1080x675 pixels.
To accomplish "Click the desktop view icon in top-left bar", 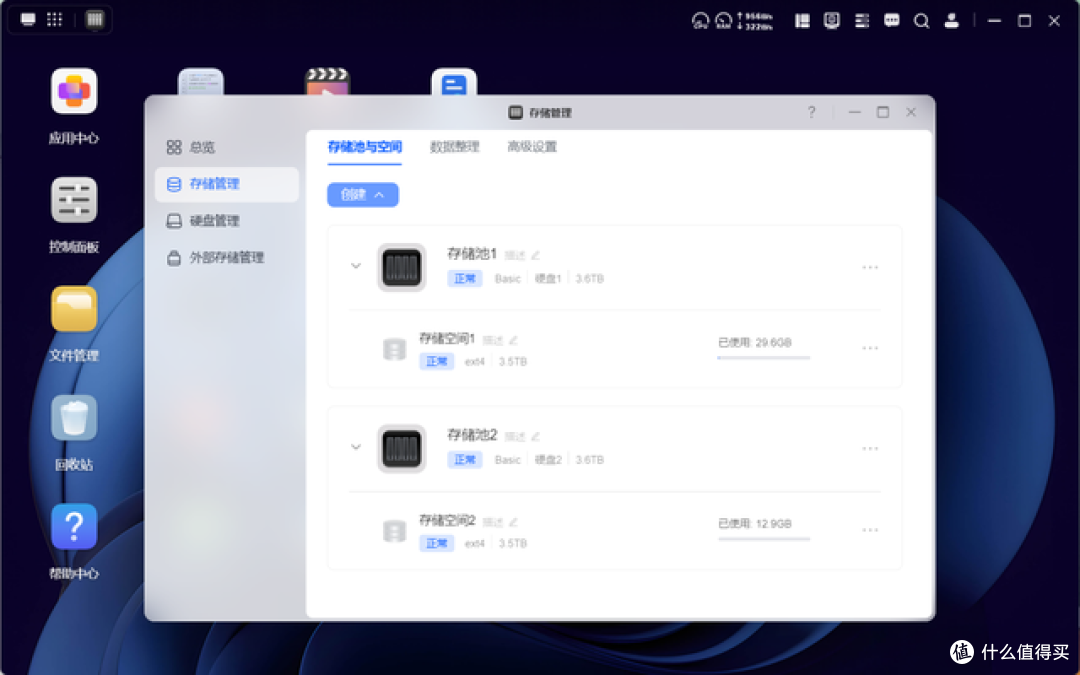I will point(28,19).
